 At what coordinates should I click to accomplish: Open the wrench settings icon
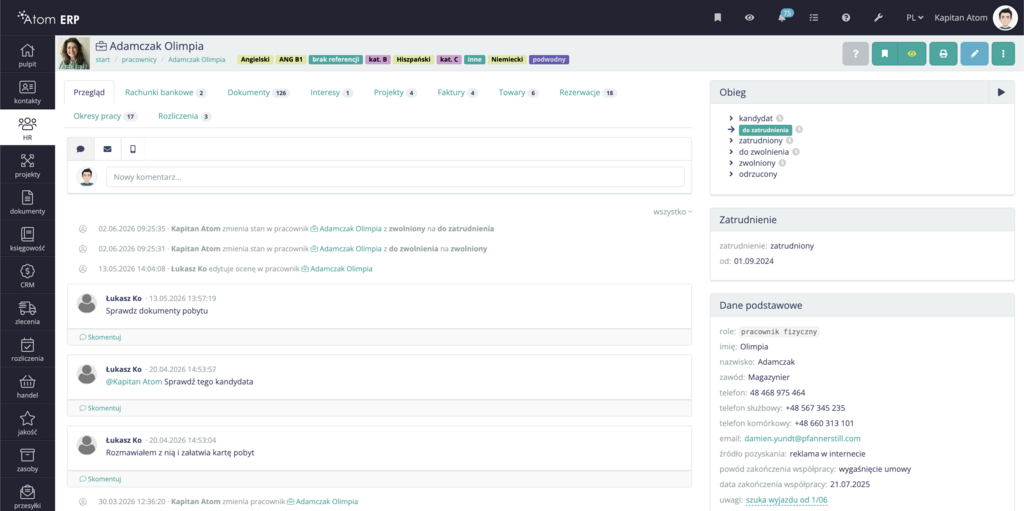[878, 18]
